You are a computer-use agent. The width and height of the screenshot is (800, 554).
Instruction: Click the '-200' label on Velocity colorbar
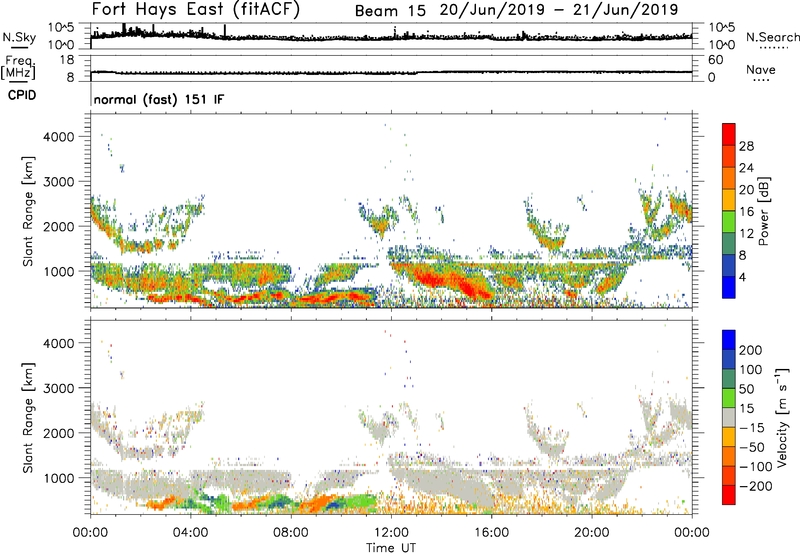tap(756, 486)
